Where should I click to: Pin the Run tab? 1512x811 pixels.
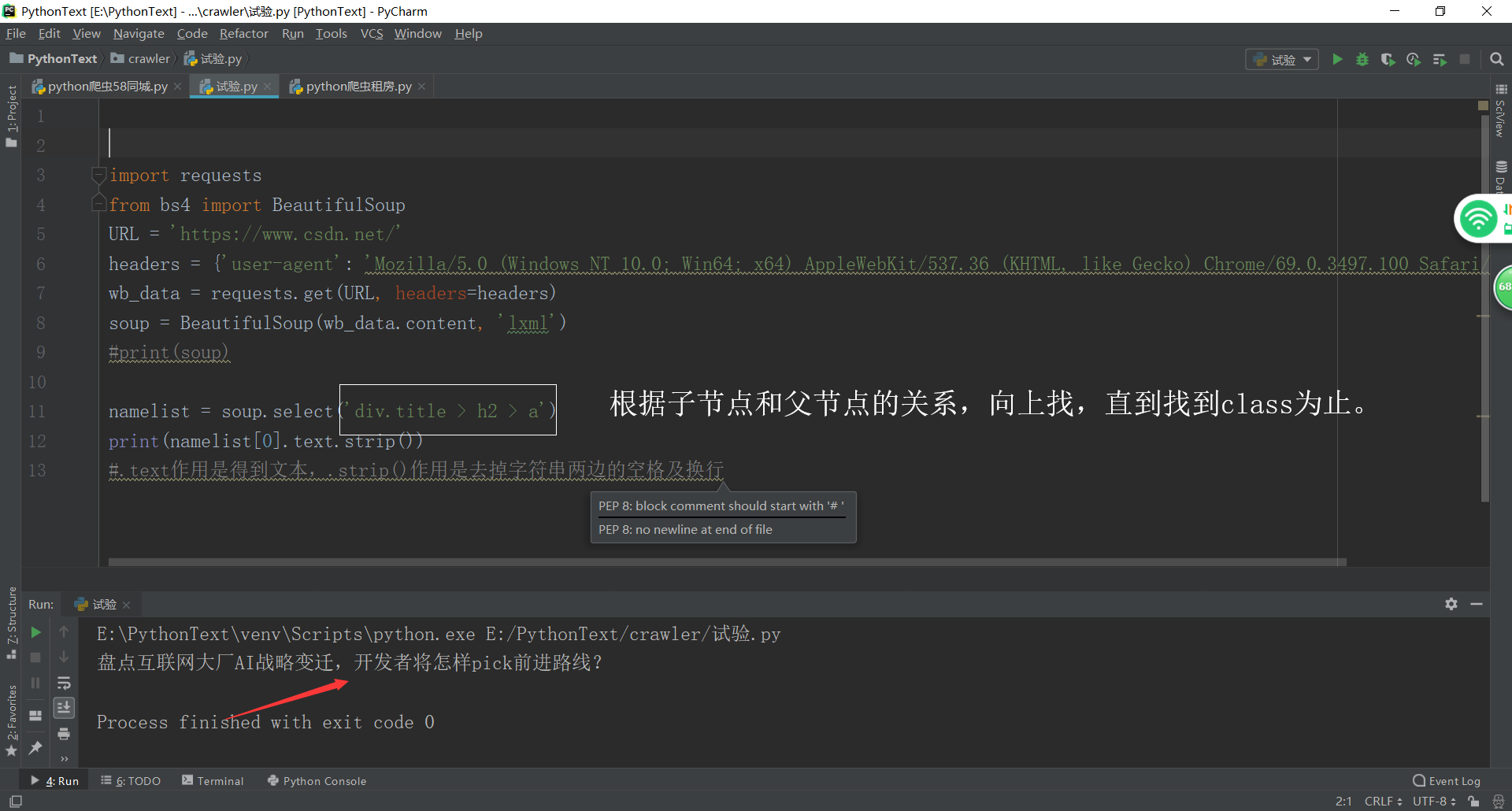tap(35, 749)
